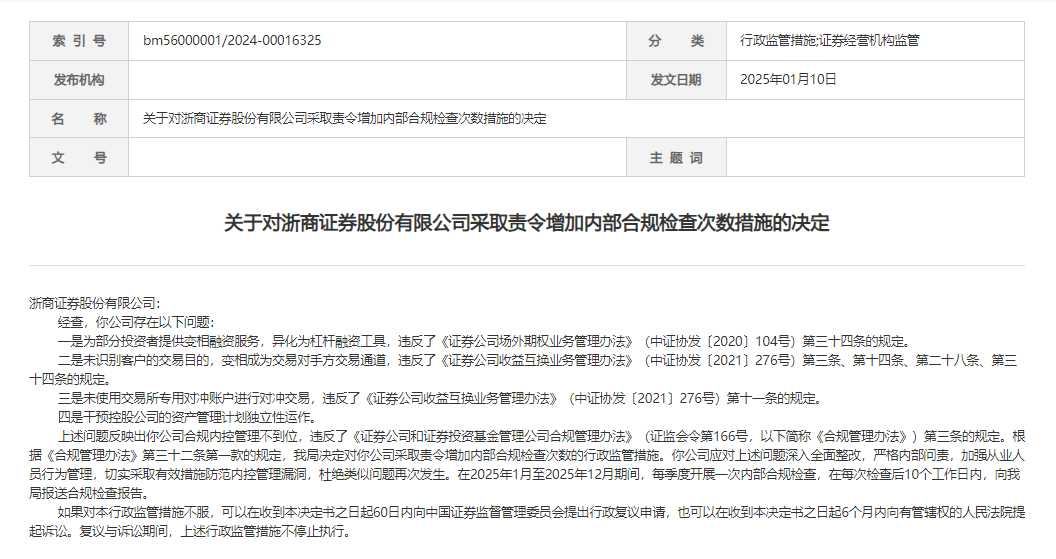
Task: Click the document name in the 名称 row
Action: (x=345, y=119)
